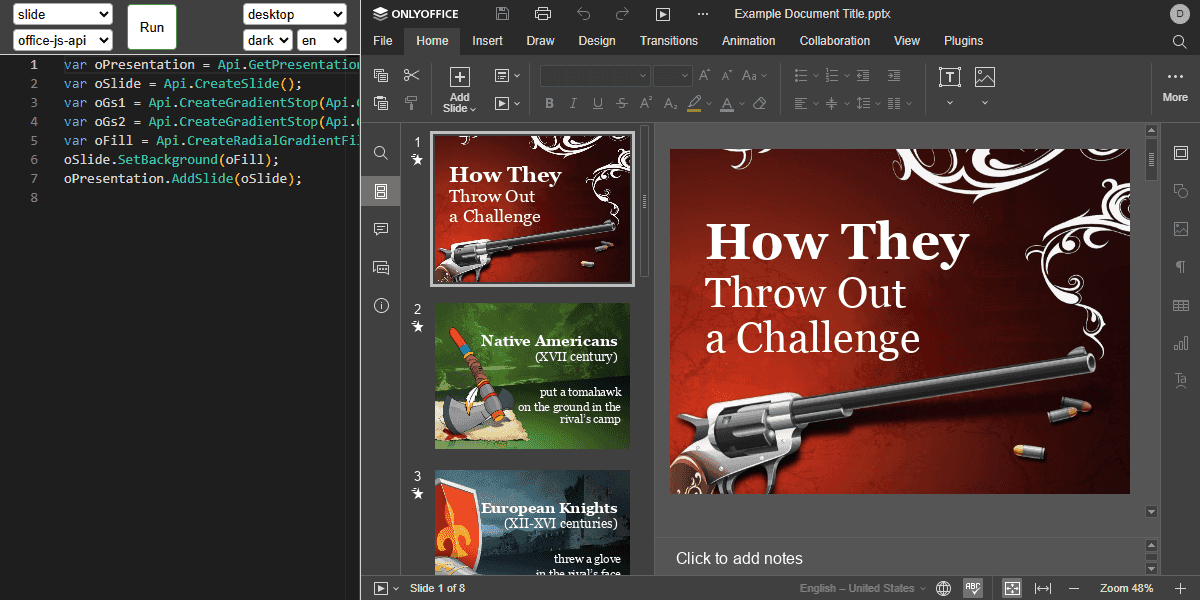Open the search magnifier in the tab row
This screenshot has height=600, width=1200.
click(1180, 41)
